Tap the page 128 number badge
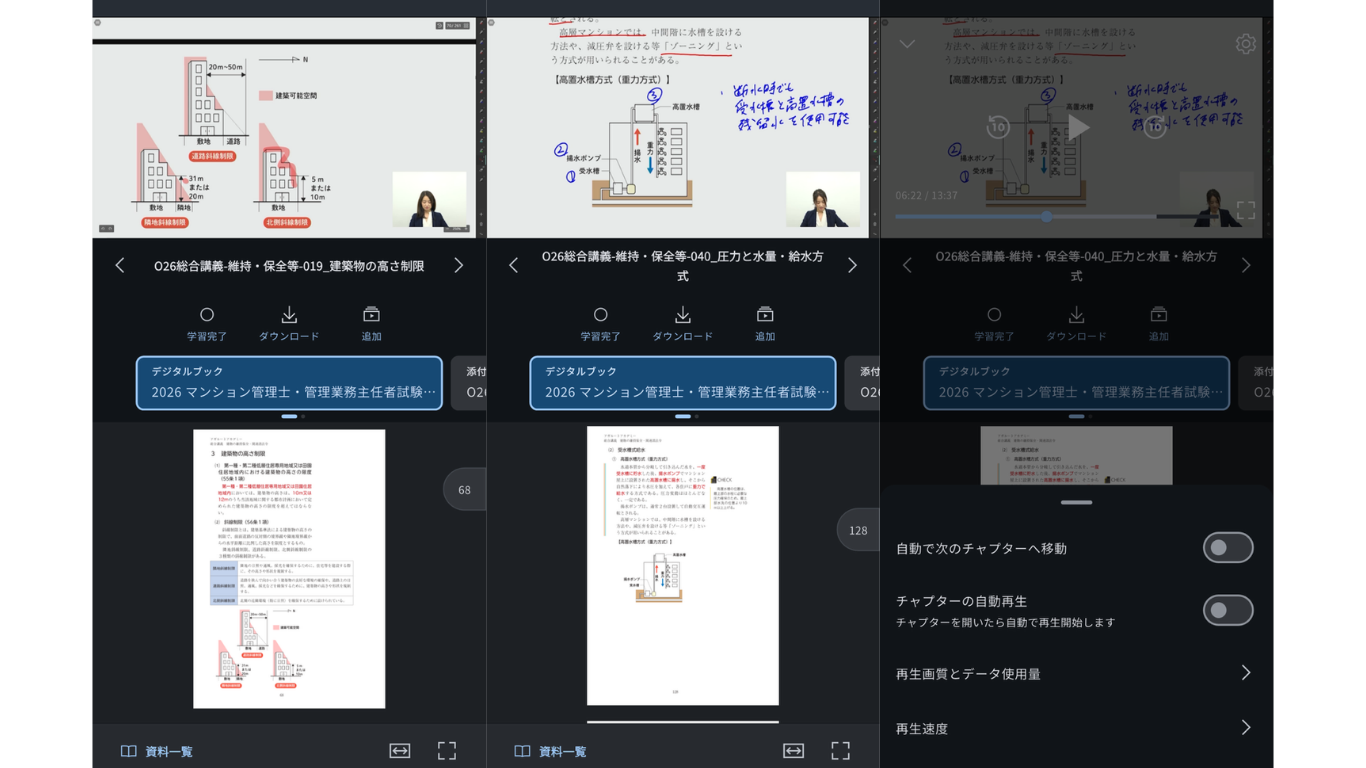Viewport: 1366px width, 768px height. tap(858, 530)
